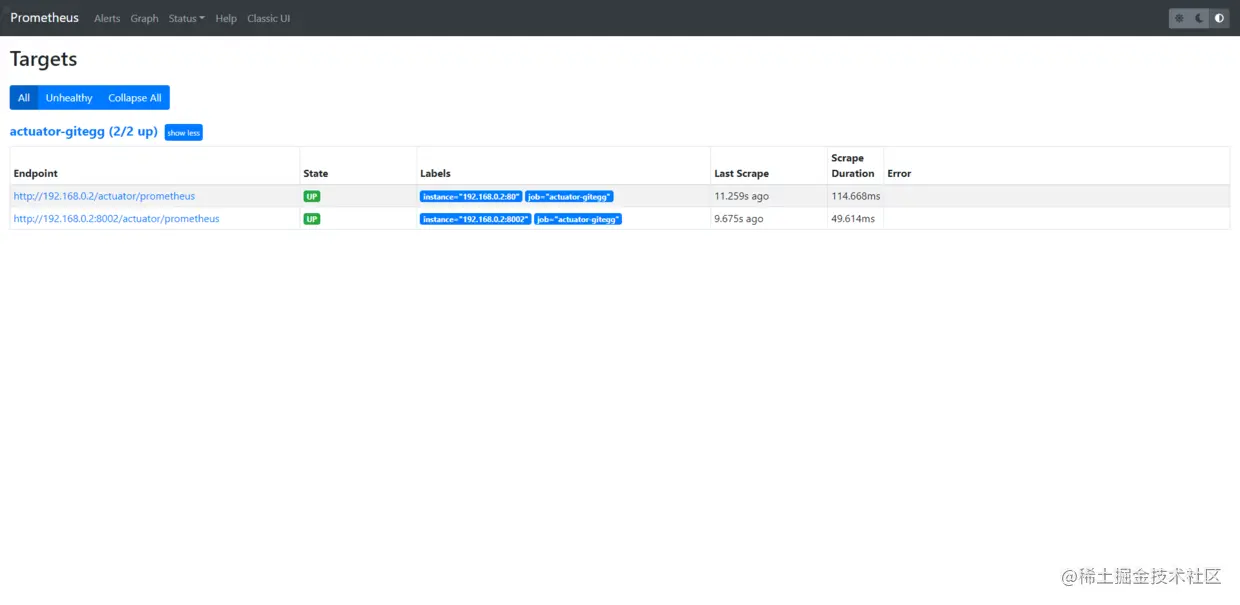The height and width of the screenshot is (605, 1240).
Task: Click the instance="192.168.0.2:80" label badge
Action: click(x=471, y=197)
